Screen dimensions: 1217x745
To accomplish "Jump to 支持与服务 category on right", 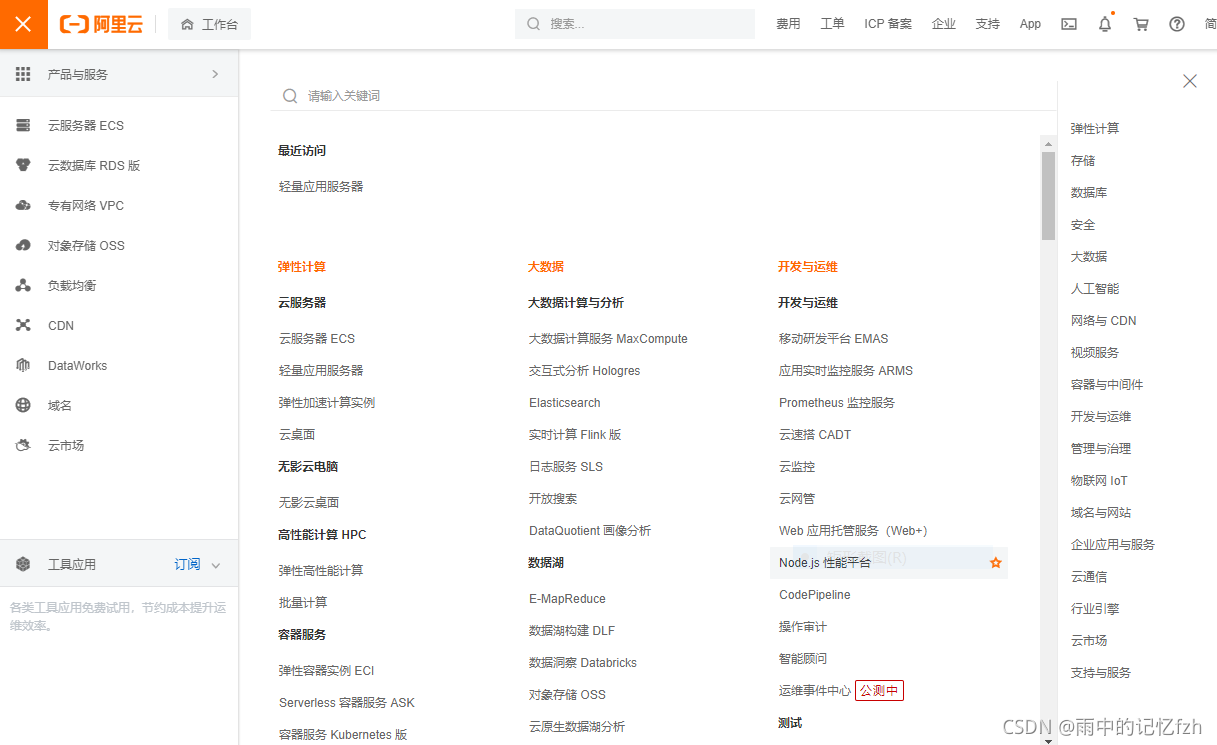I will (1101, 672).
